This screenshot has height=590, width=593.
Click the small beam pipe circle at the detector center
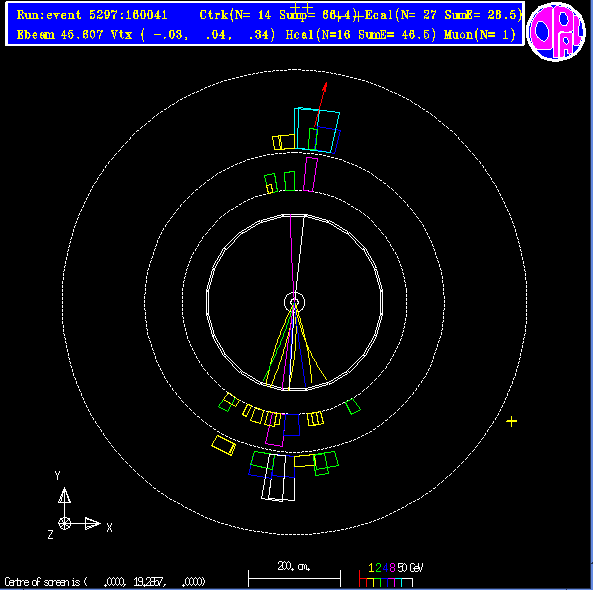tap(294, 302)
